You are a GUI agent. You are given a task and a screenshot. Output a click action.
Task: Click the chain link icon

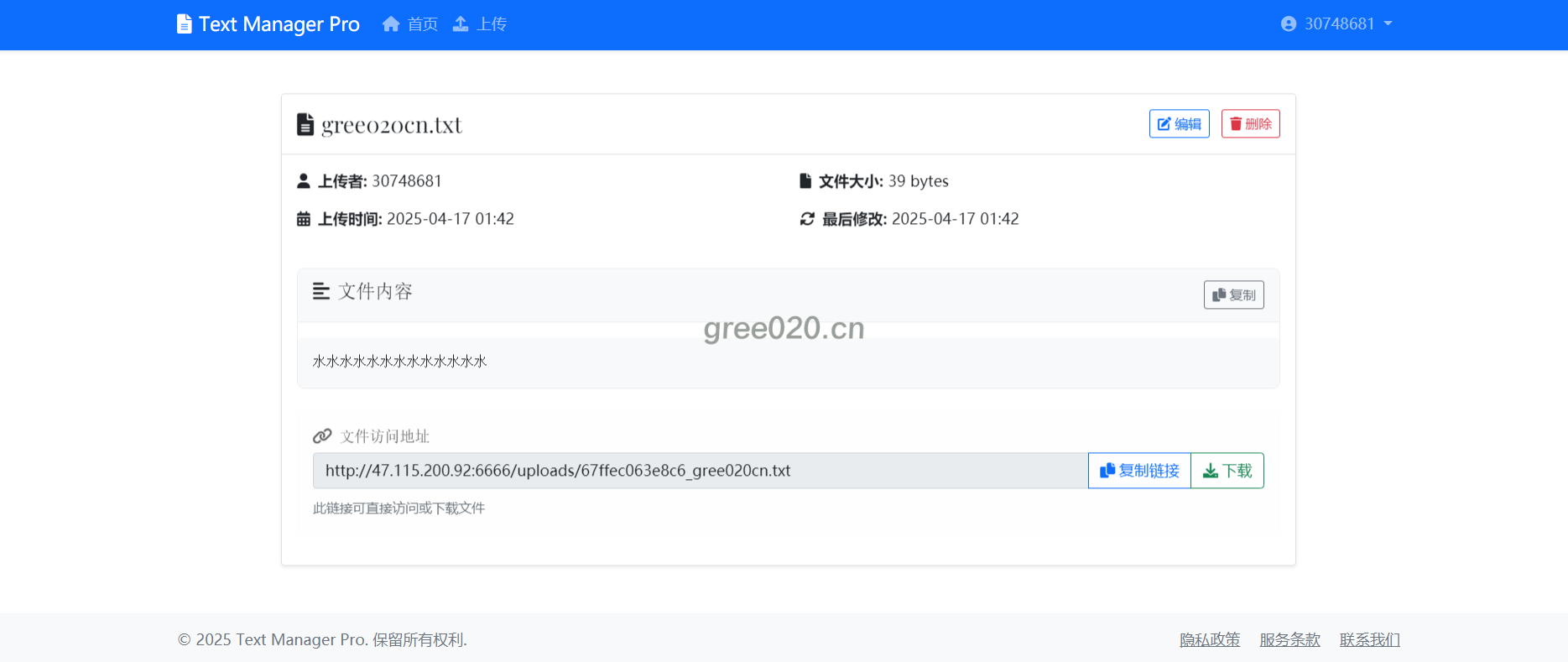pos(322,436)
